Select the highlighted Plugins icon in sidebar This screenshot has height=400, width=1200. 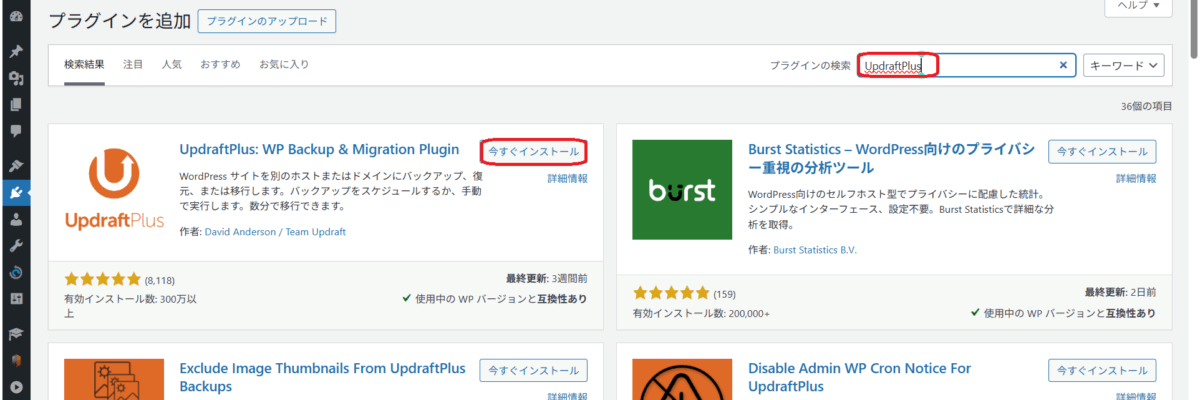[x=15, y=193]
